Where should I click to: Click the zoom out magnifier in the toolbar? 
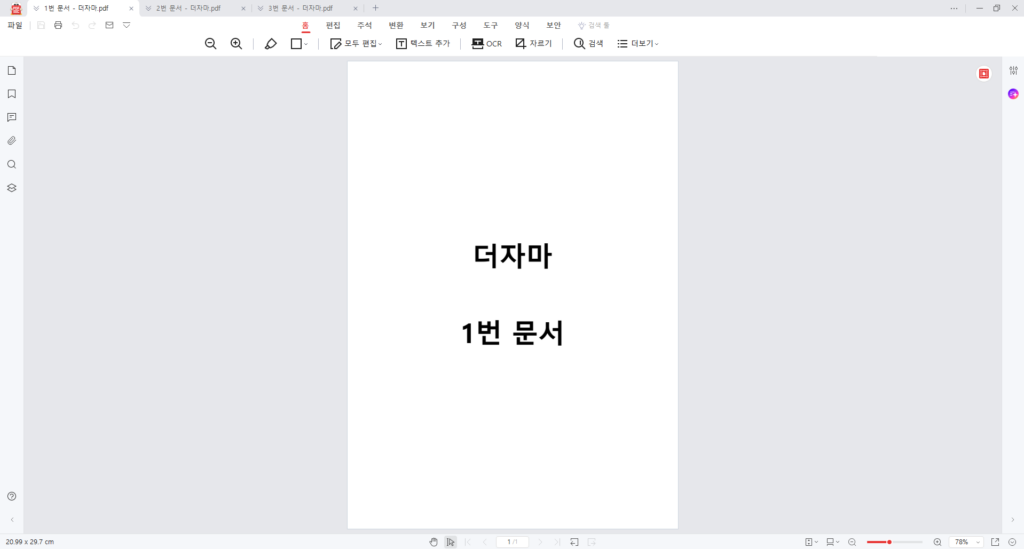[210, 44]
